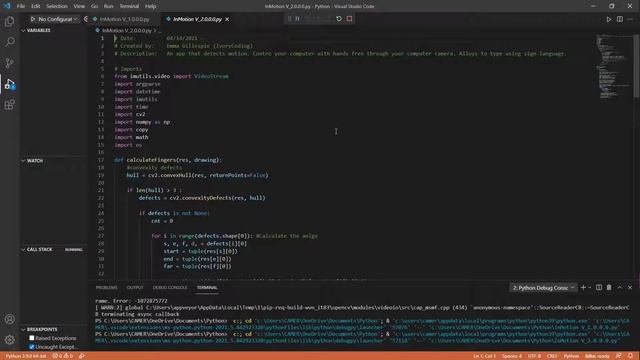This screenshot has height=360, width=640.
Task: Close the terminal panel
Action: pyautogui.click(x=630, y=288)
